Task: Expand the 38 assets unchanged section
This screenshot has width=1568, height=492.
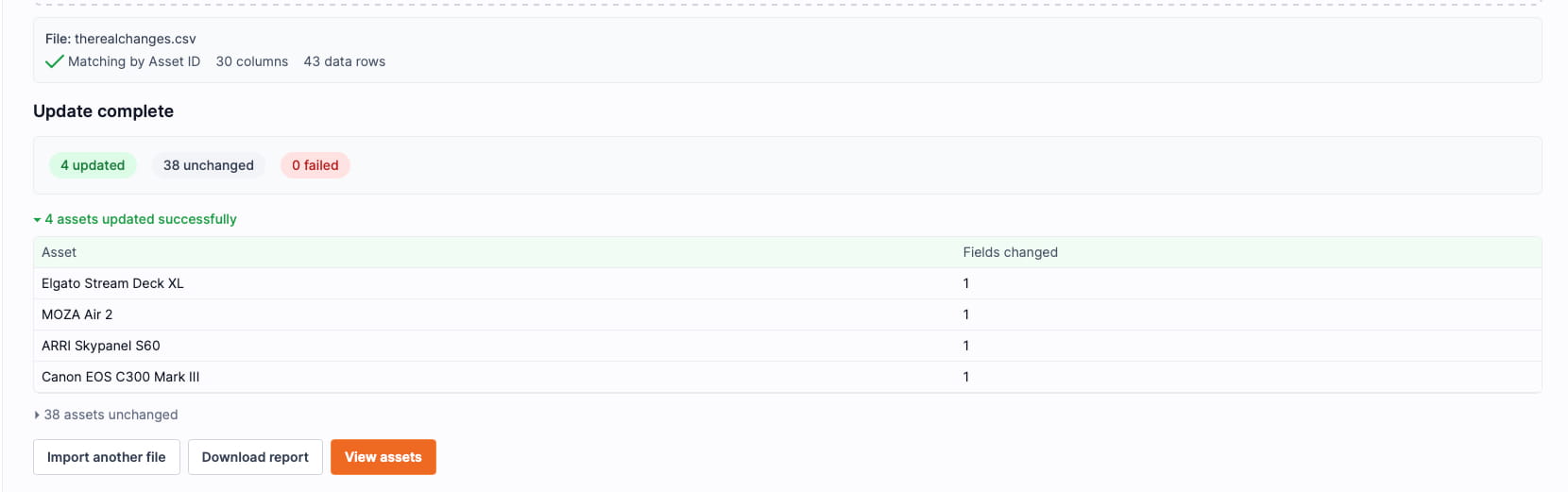Action: [106, 415]
